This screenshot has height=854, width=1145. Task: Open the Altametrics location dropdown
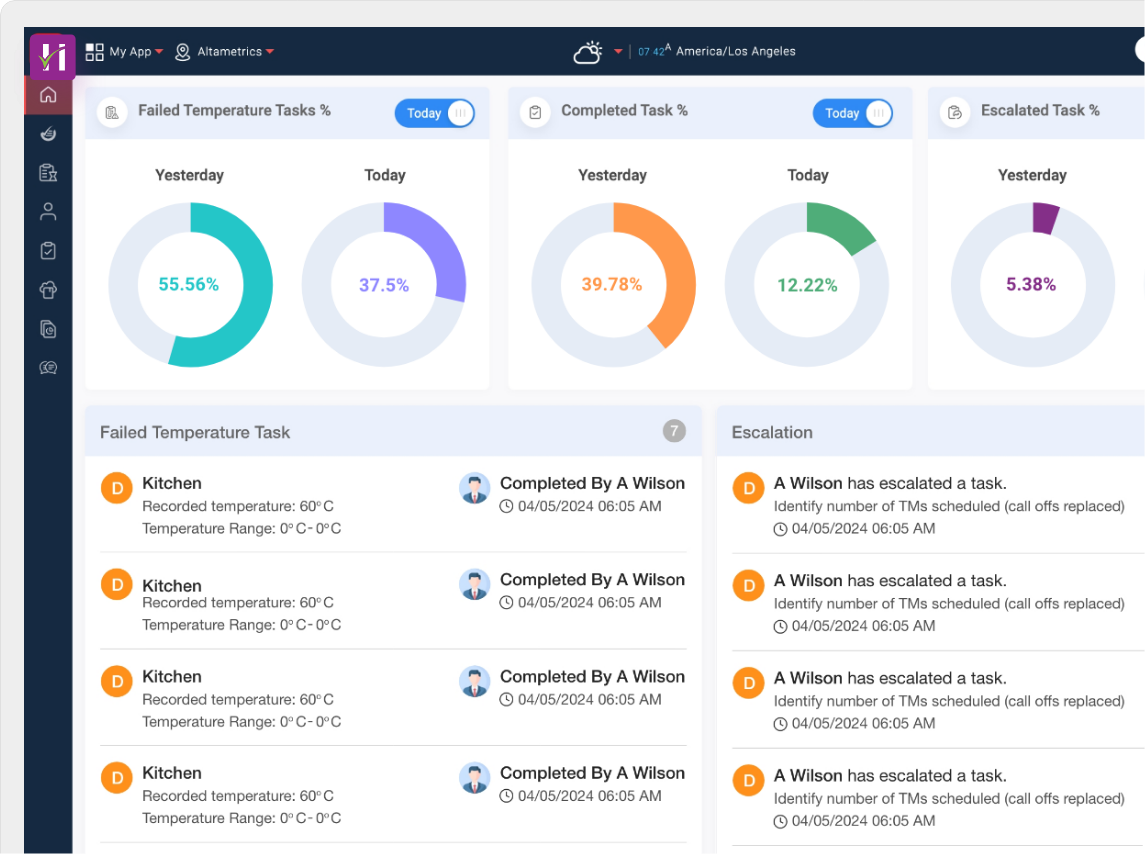[x=224, y=52]
